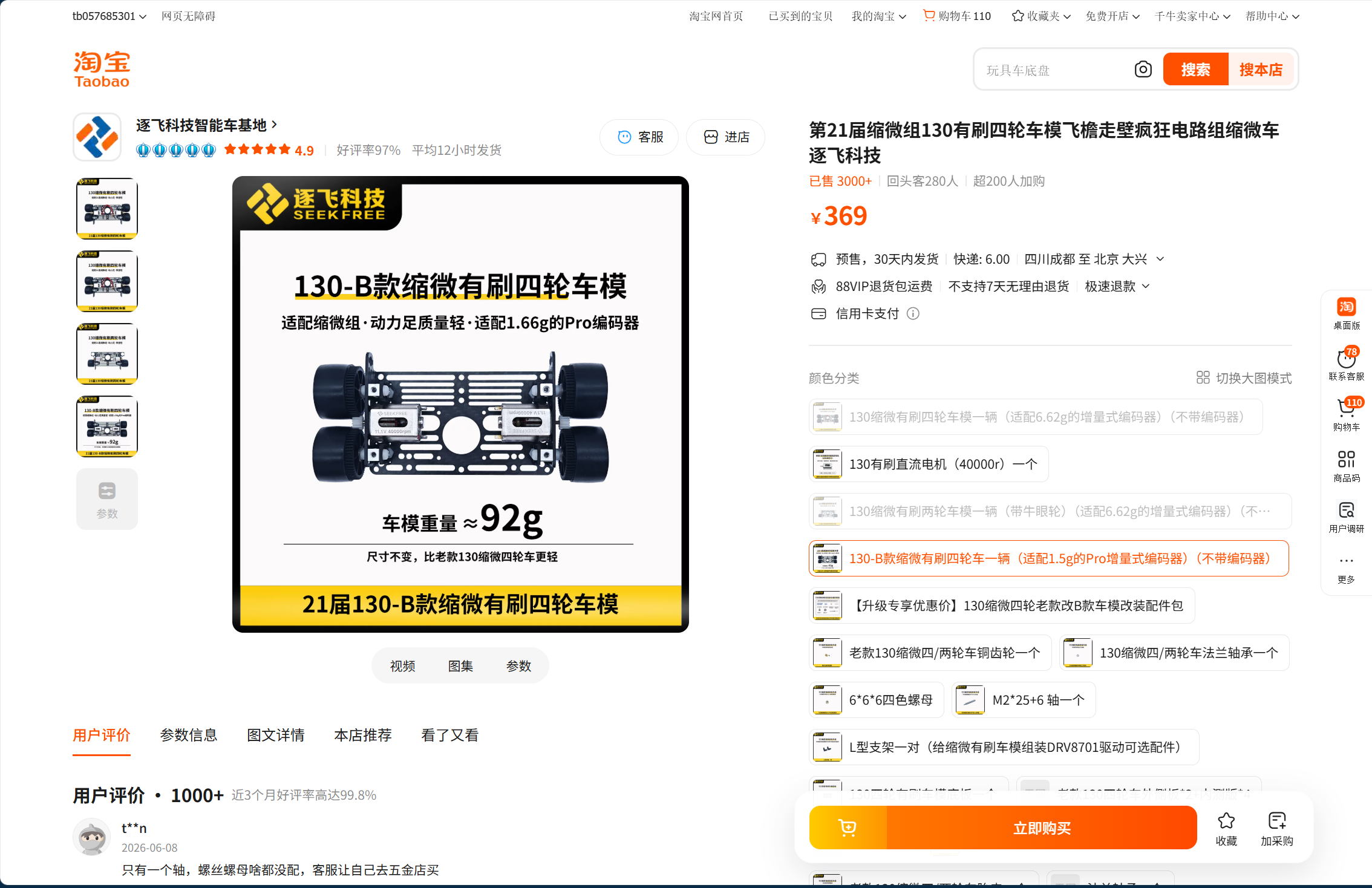Screen dimensions: 1372x888
Task: Select 130缩微四/两轮车法兰轴承一个 option
Action: point(1174,653)
